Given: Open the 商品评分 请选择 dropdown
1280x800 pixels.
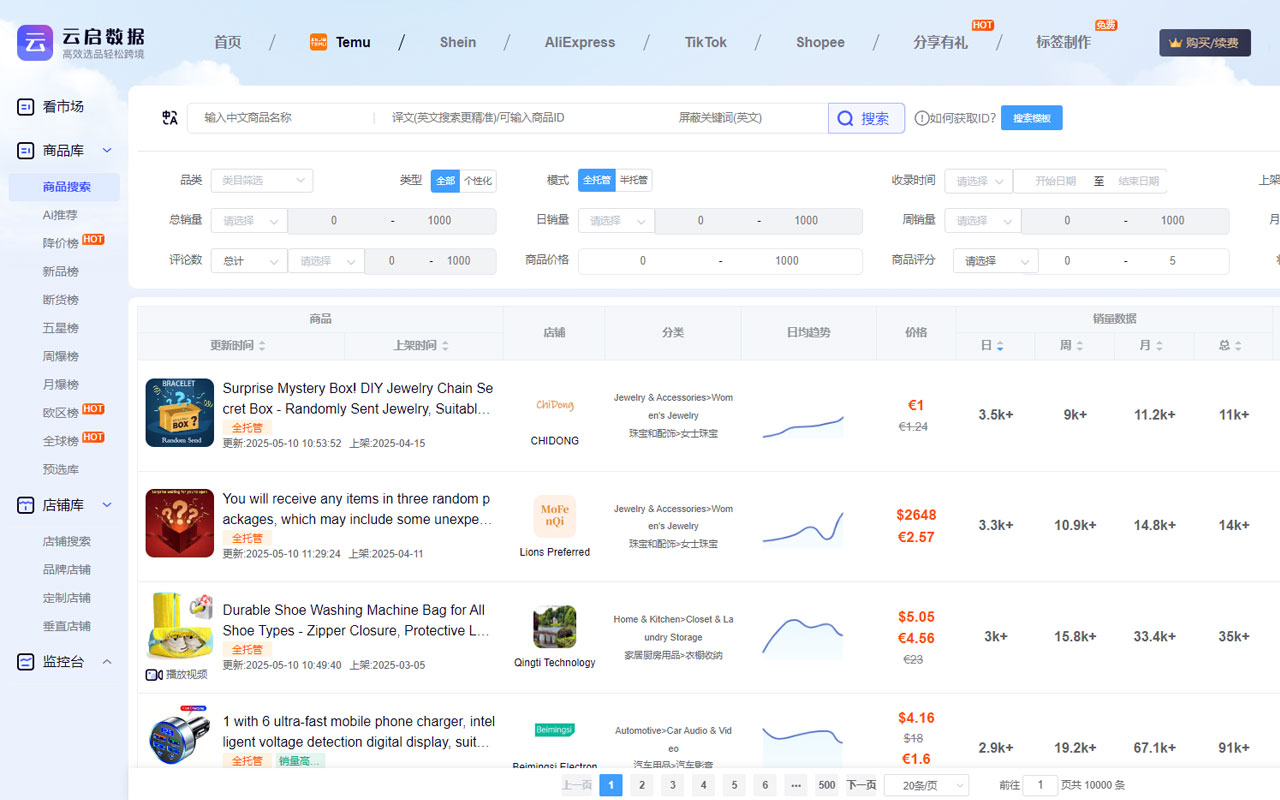Looking at the screenshot, I should [995, 261].
